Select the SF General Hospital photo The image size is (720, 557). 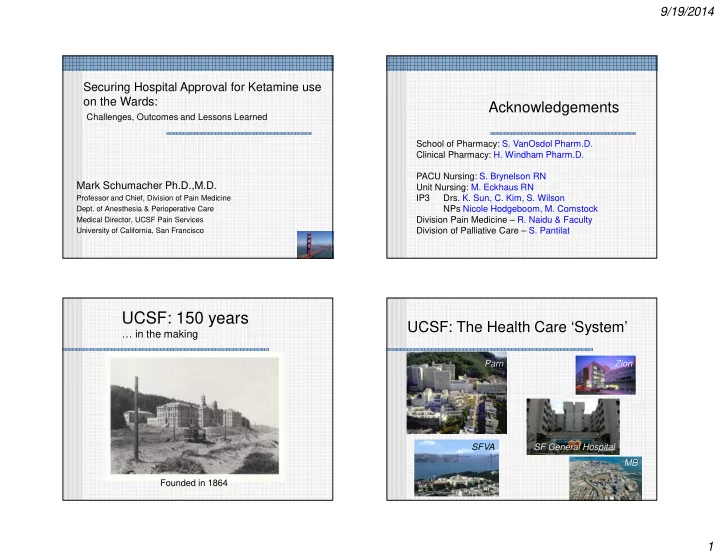click(x=573, y=427)
